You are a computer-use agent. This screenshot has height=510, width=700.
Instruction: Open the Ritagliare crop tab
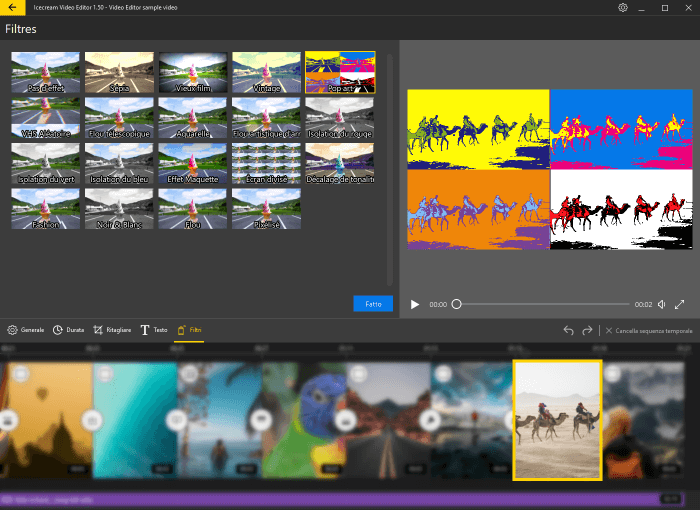tap(112, 330)
